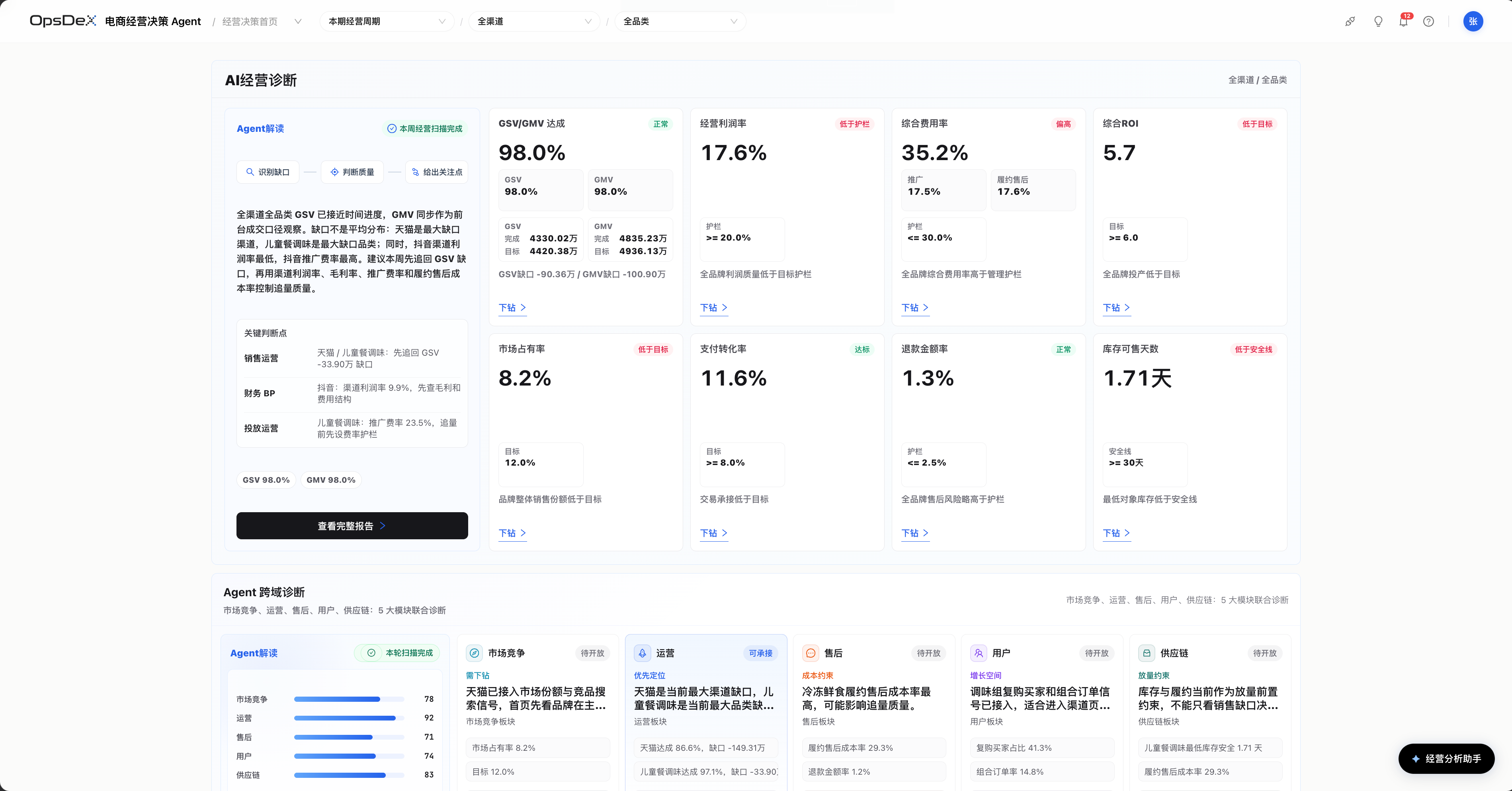This screenshot has height=791, width=1512.
Task: Click '履约售后成本率 29.3%' on 售后 card
Action: coord(874,748)
